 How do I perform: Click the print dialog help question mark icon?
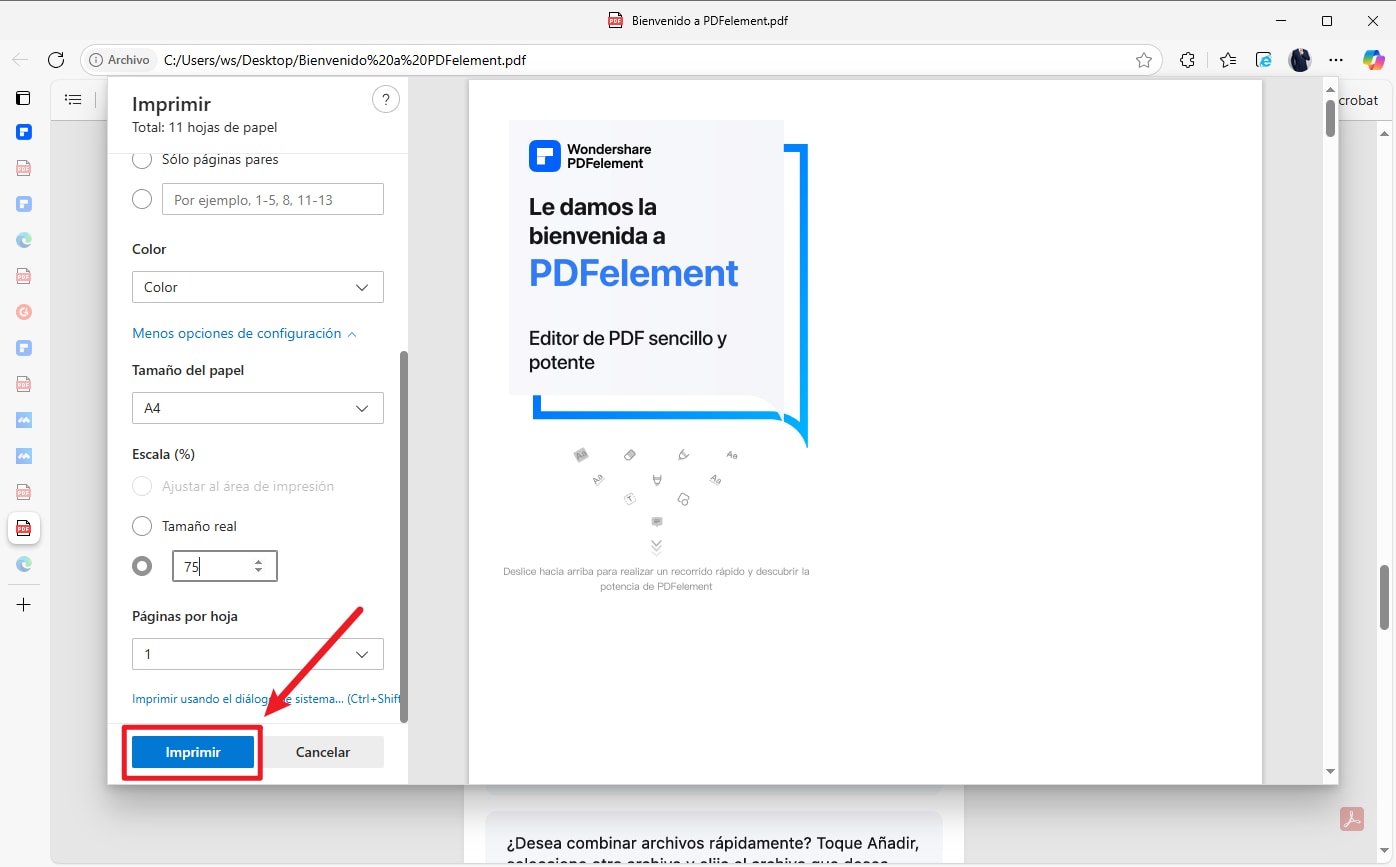pos(385,99)
